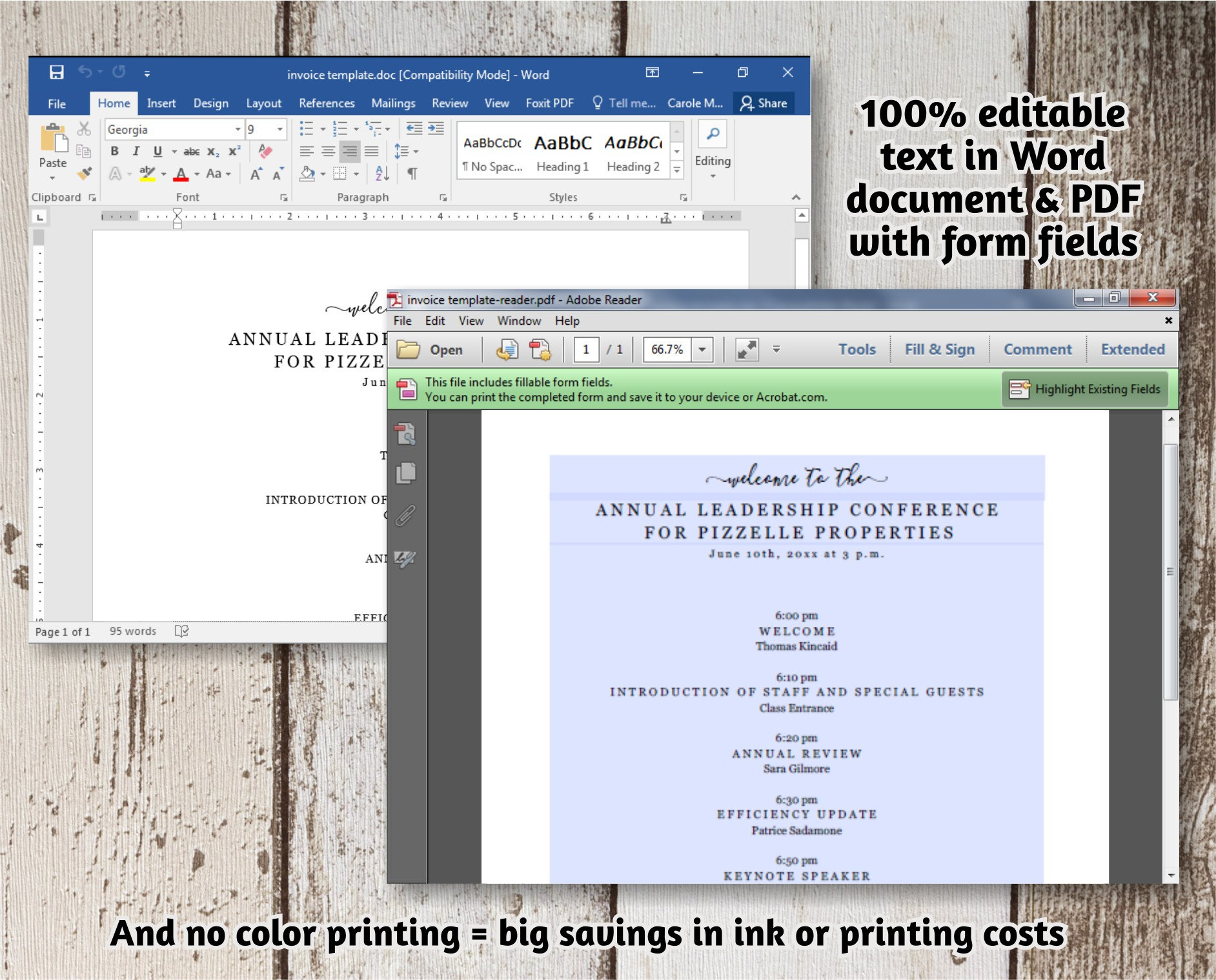This screenshot has height=980, width=1216.
Task: Open Adobe Reader Edit menu
Action: point(435,321)
